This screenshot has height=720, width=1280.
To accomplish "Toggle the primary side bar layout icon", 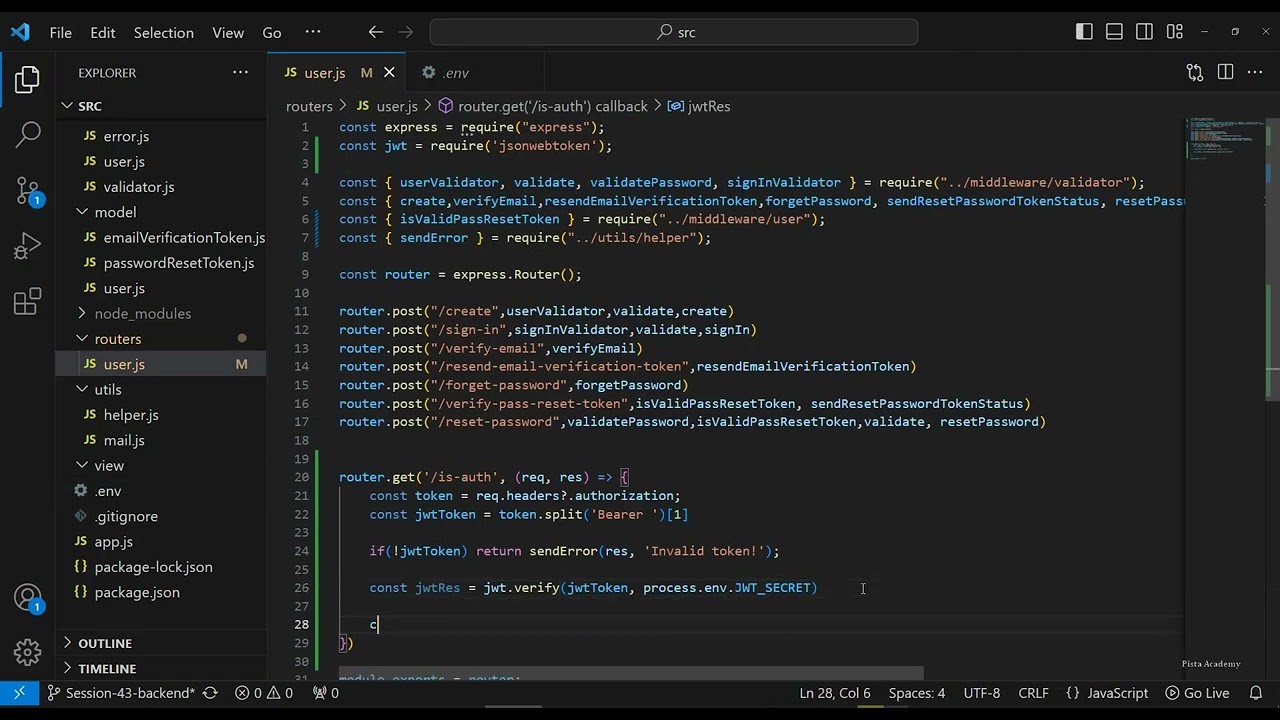I will pyautogui.click(x=1084, y=32).
